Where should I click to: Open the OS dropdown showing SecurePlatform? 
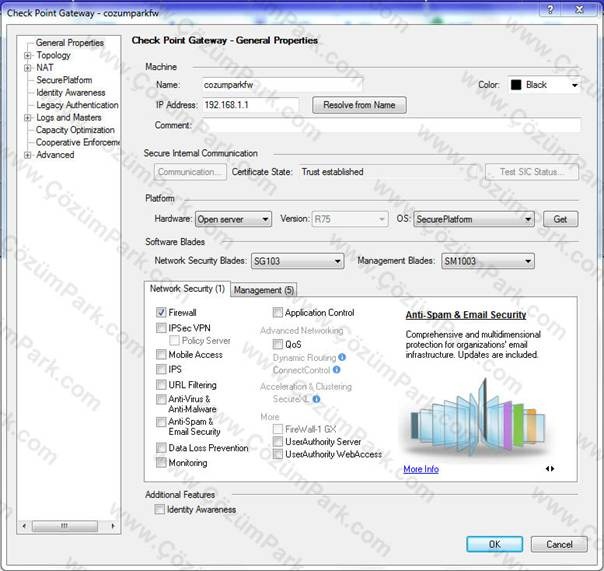(x=474, y=219)
